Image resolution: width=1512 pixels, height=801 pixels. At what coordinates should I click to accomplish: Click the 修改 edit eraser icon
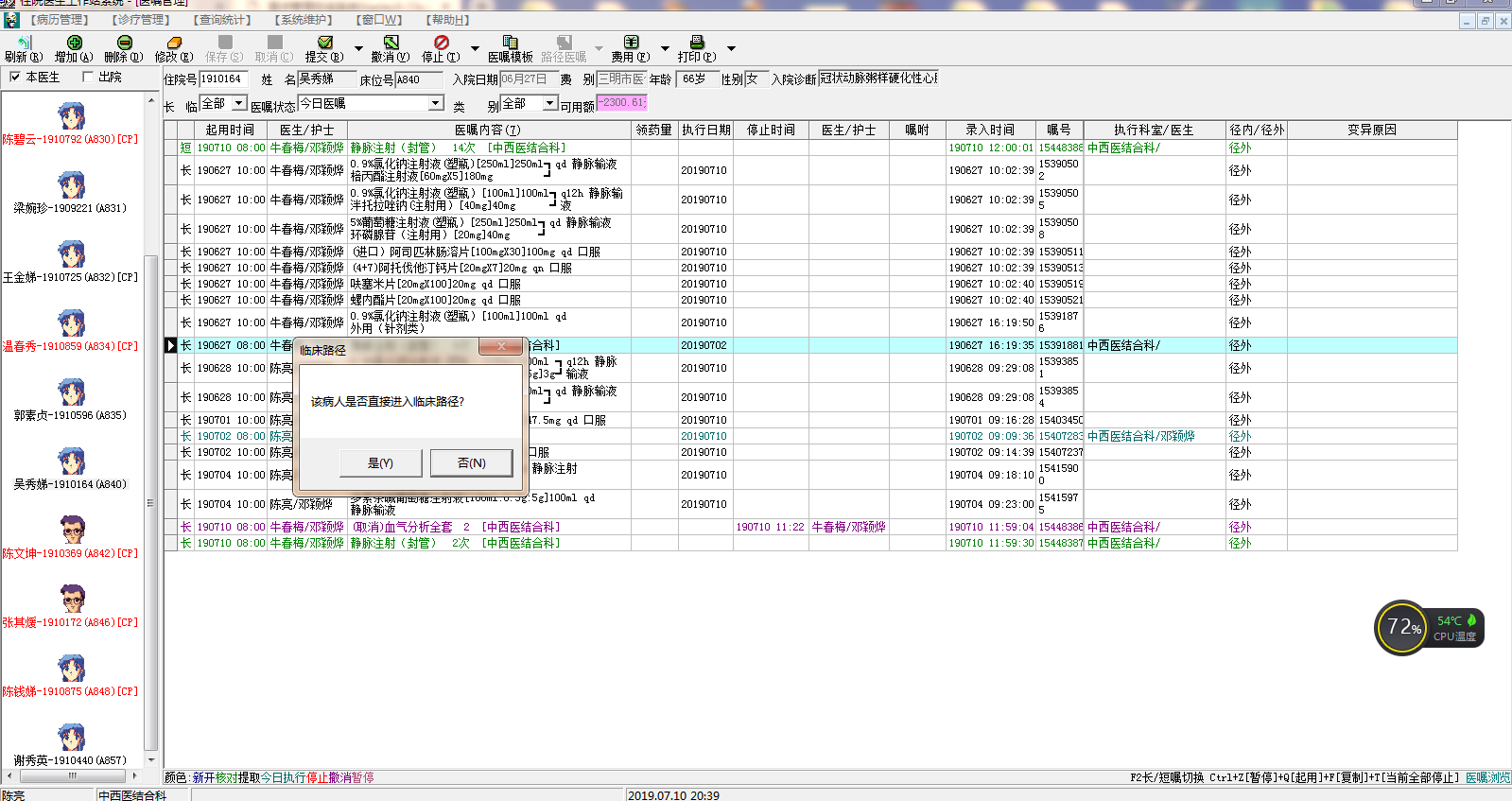(174, 43)
